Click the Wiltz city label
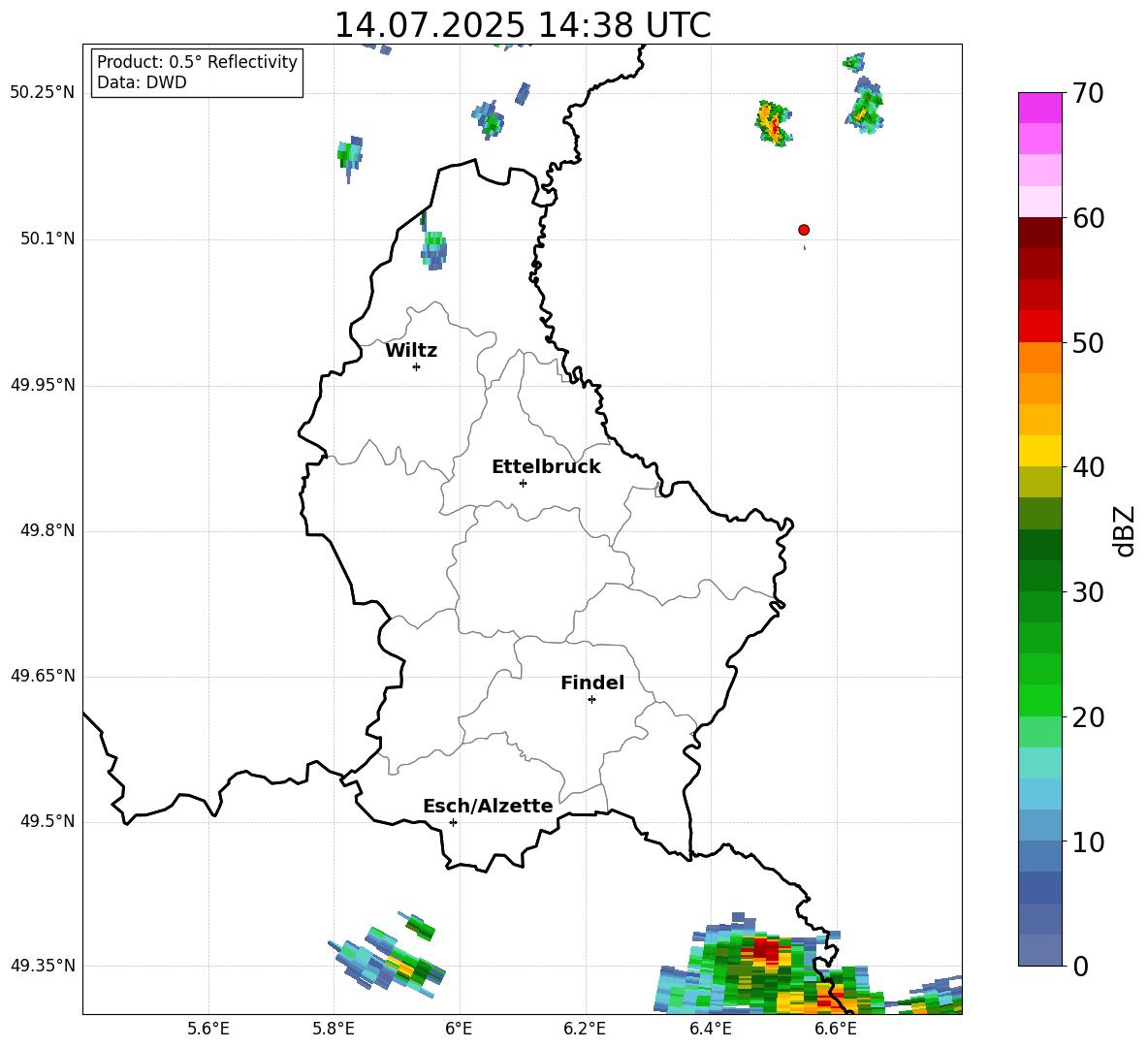Image resolution: width=1148 pixels, height=1048 pixels. [x=411, y=351]
